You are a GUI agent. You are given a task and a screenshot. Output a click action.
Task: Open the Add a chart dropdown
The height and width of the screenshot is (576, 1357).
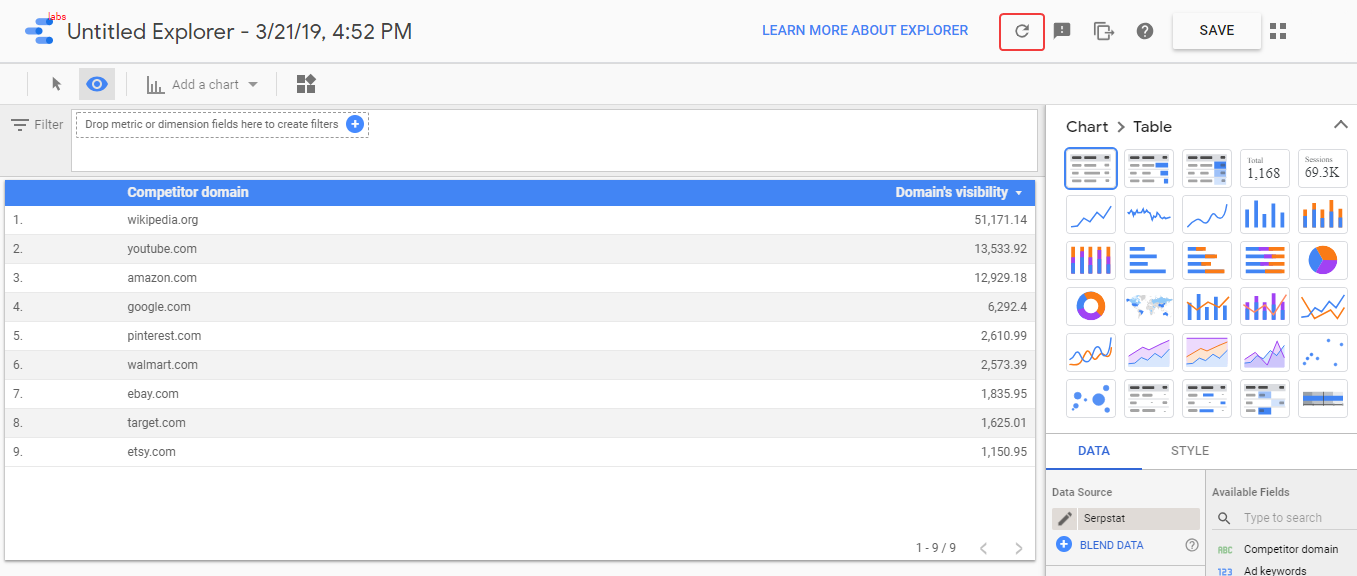pos(203,84)
